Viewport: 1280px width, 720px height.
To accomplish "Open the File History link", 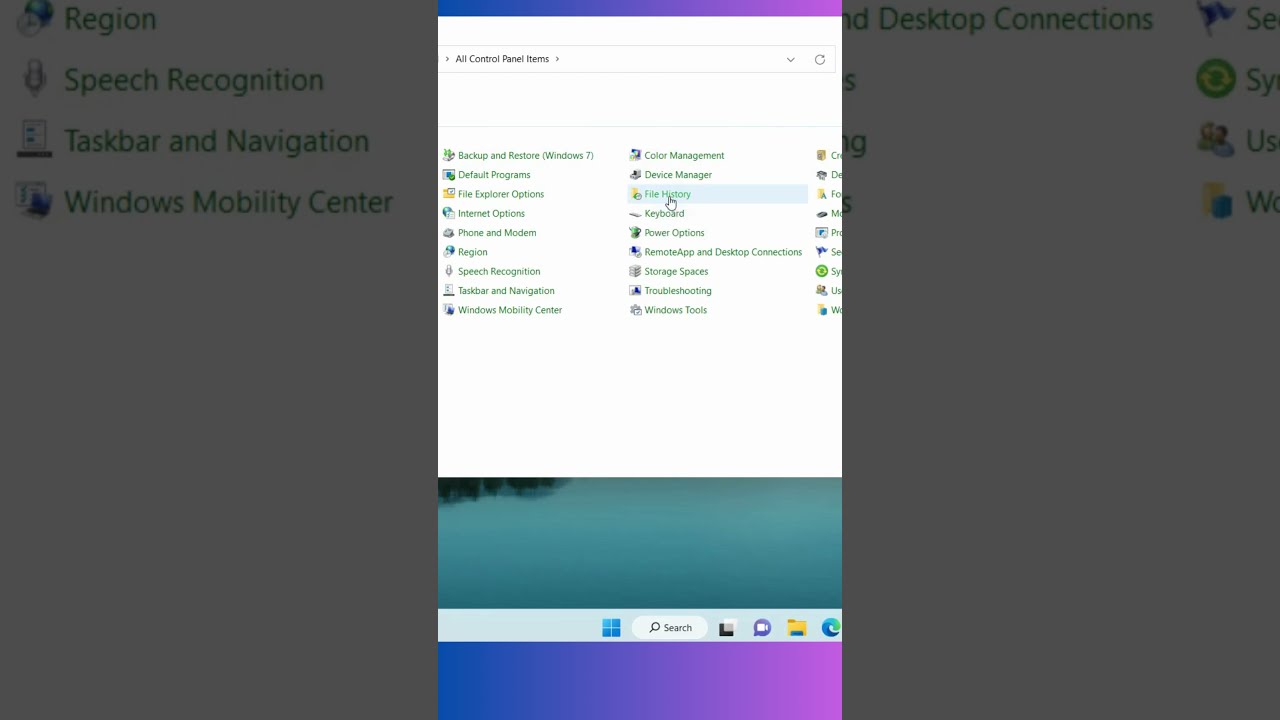I will pos(667,194).
